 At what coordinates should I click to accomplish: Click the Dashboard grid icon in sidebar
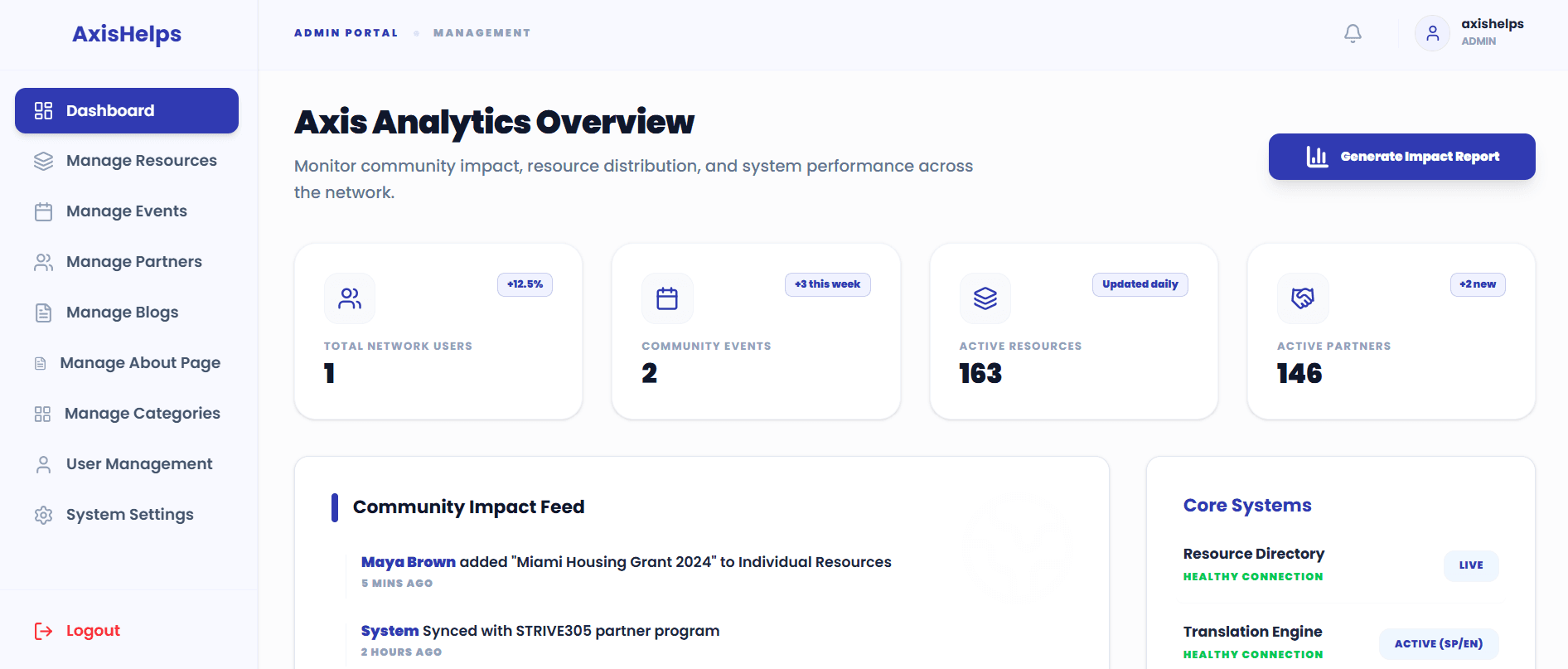(x=43, y=111)
